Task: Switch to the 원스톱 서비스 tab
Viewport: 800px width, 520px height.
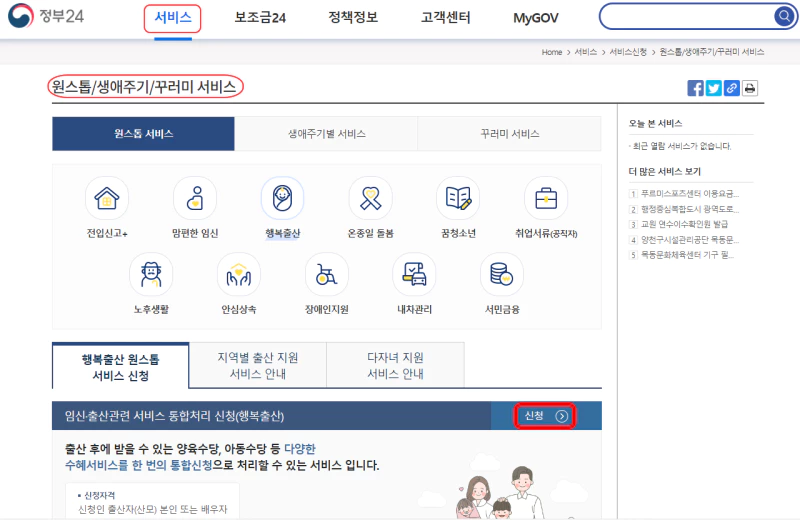Action: point(143,134)
